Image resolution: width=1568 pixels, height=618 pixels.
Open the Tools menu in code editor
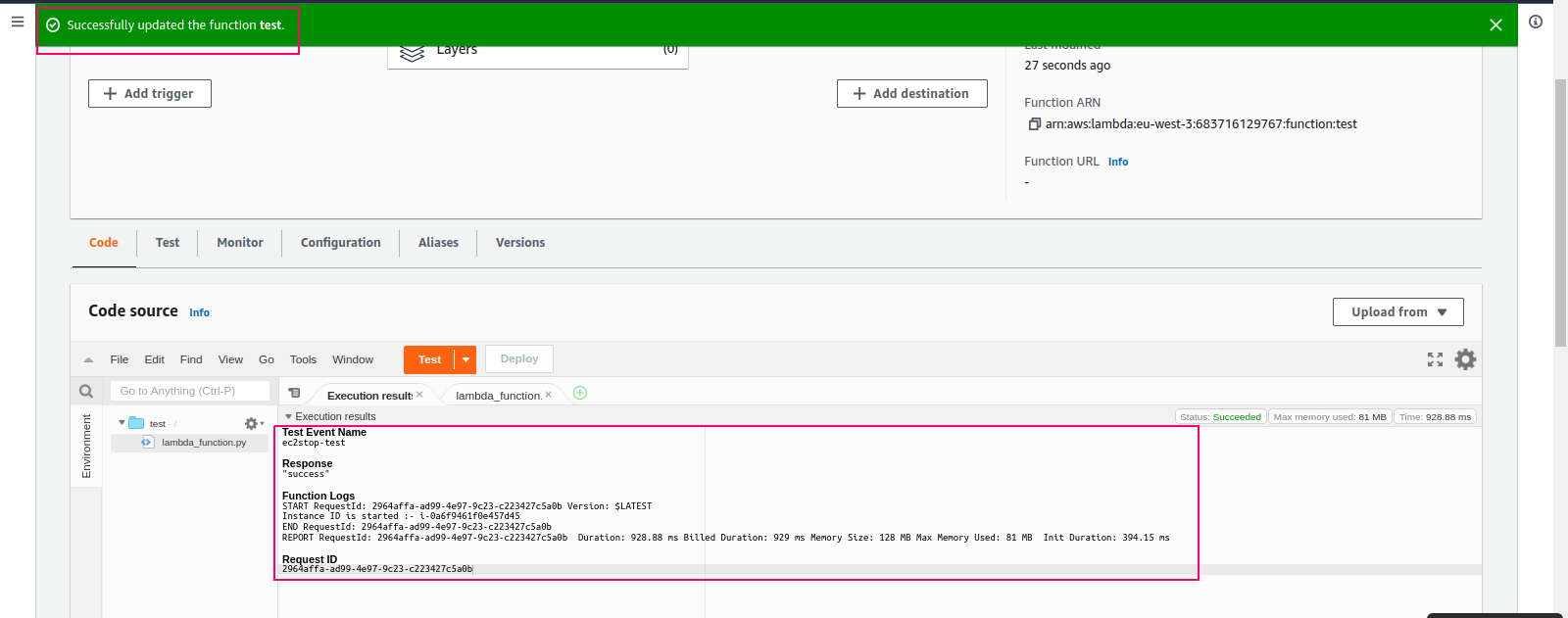(x=303, y=360)
